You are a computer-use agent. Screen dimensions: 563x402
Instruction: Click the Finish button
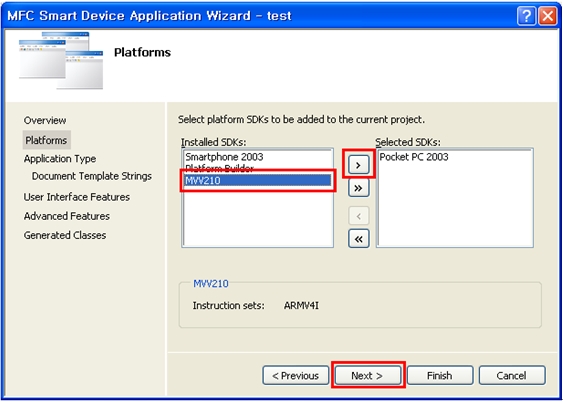pyautogui.click(x=440, y=375)
